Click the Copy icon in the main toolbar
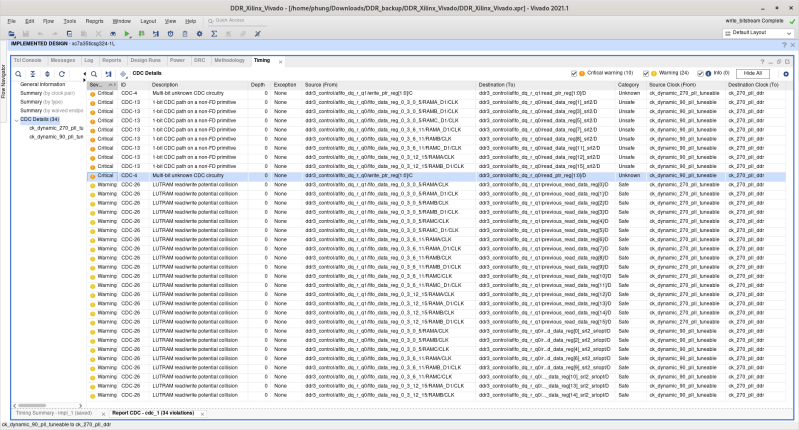 pos(69,34)
